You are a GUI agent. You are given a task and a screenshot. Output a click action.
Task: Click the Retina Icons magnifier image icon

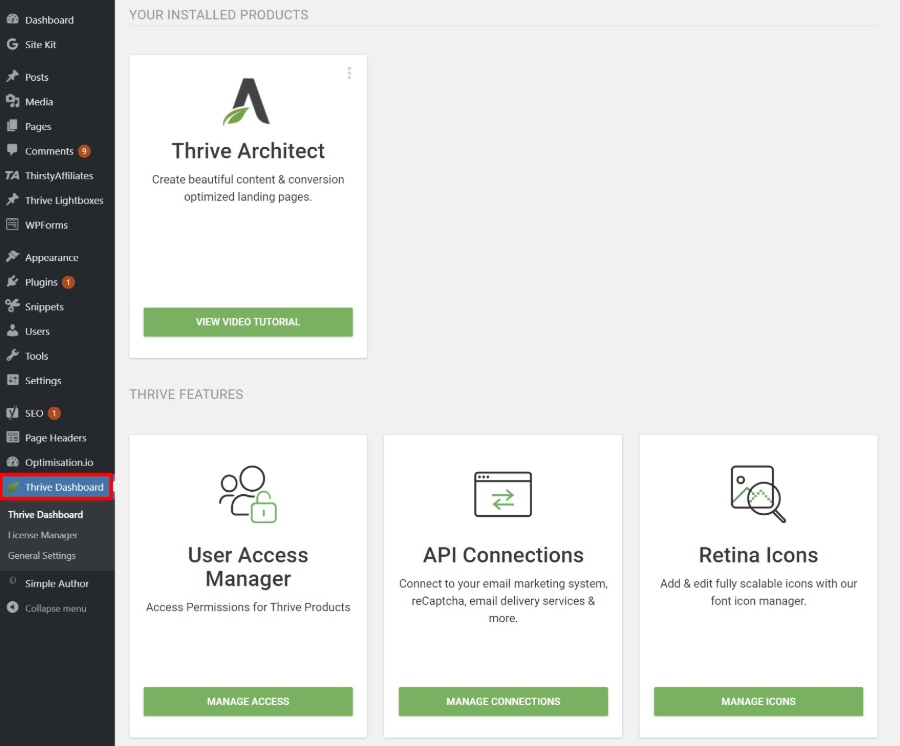758,494
